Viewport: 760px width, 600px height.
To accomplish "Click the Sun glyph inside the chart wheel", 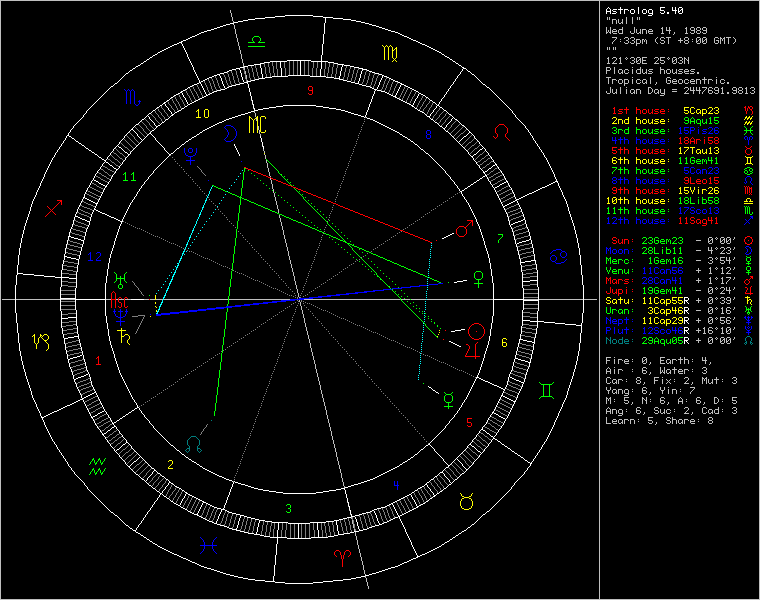I will (x=477, y=330).
